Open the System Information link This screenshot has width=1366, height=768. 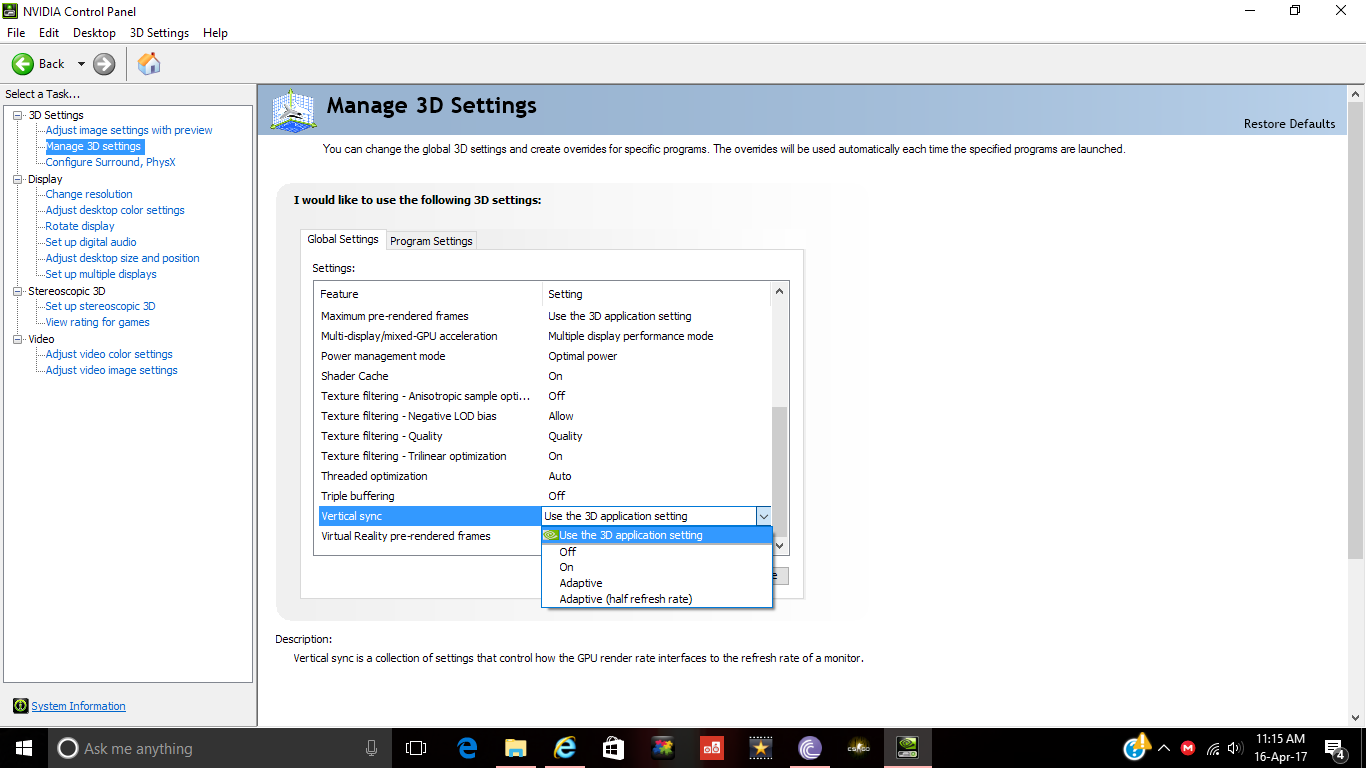[x=78, y=706]
